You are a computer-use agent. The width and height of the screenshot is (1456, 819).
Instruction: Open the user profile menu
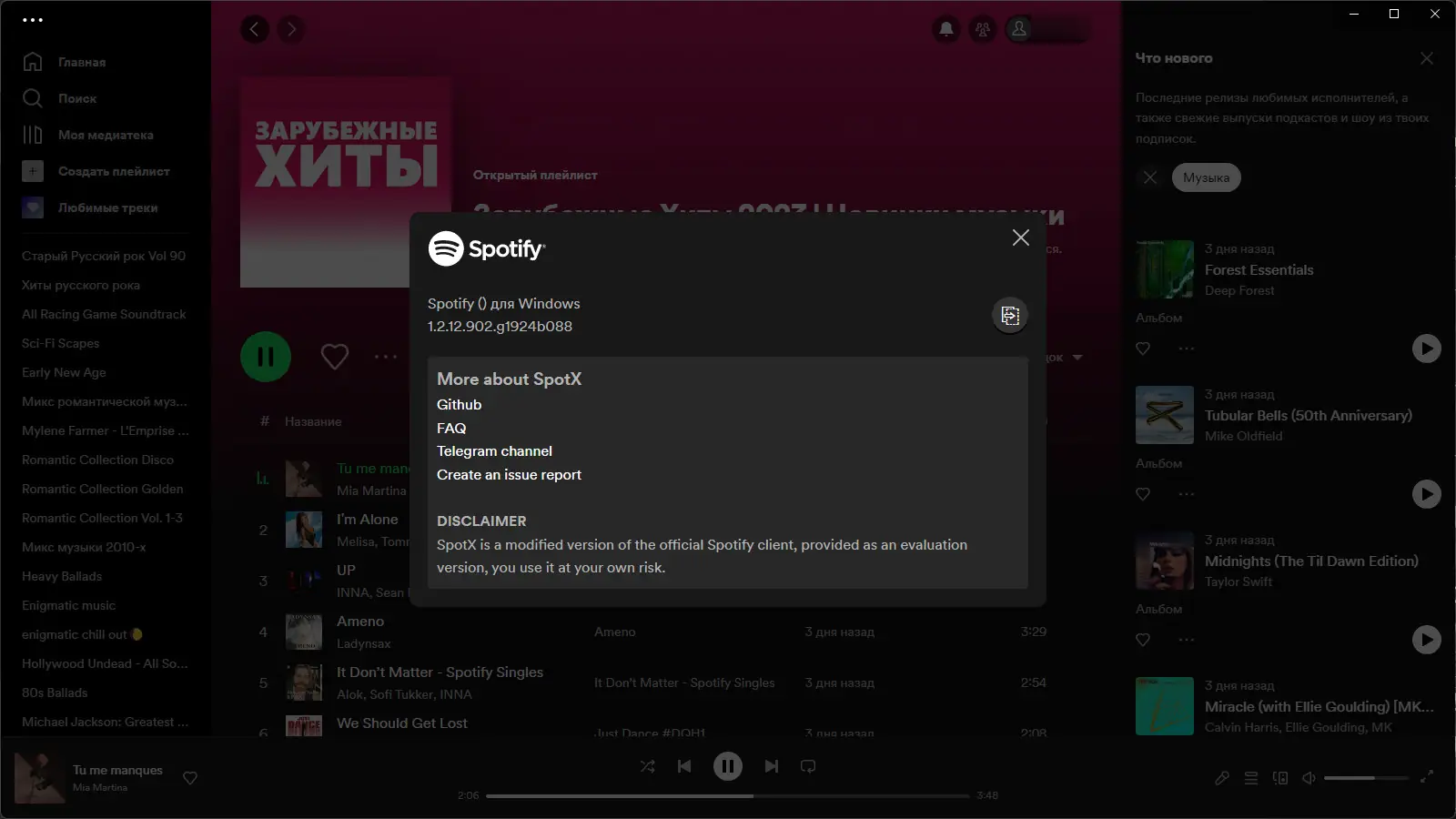tap(1046, 29)
